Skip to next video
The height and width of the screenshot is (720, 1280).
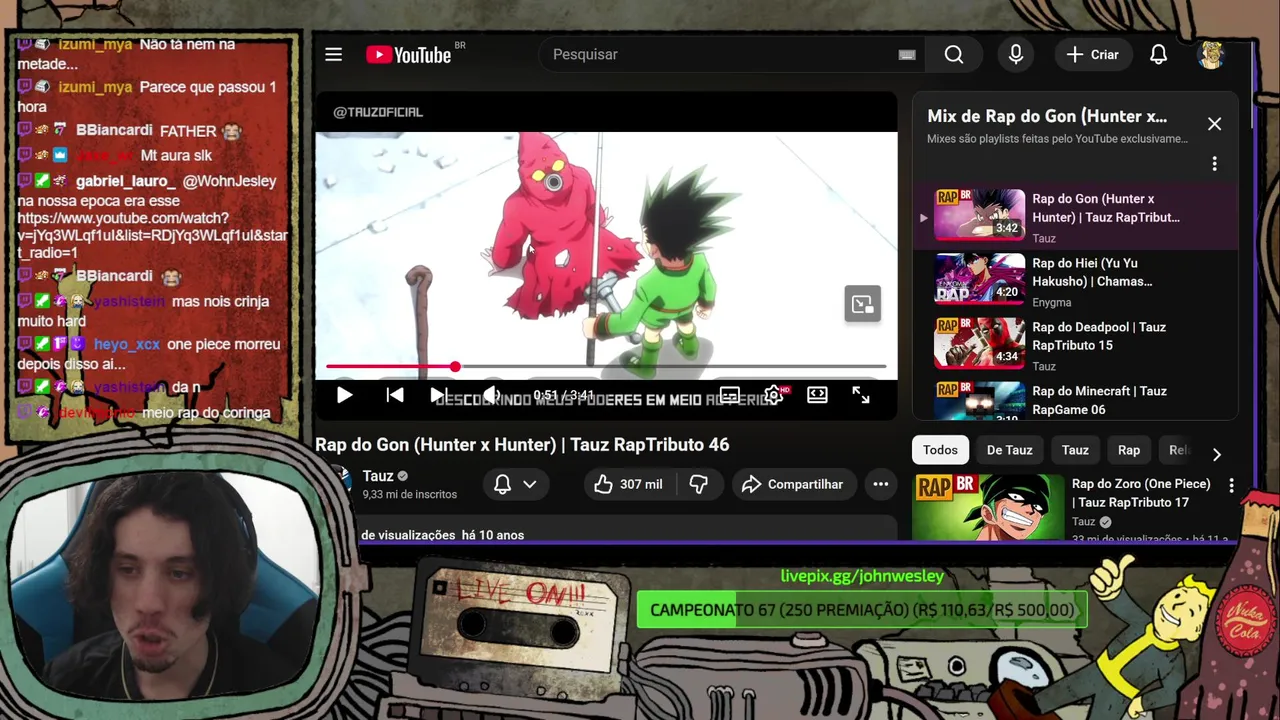point(437,395)
